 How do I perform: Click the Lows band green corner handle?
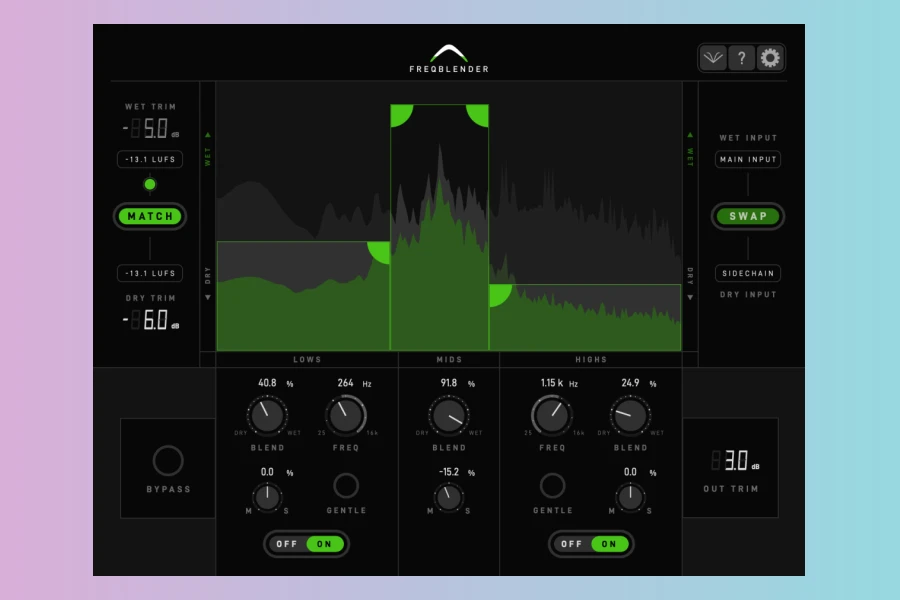[x=381, y=250]
